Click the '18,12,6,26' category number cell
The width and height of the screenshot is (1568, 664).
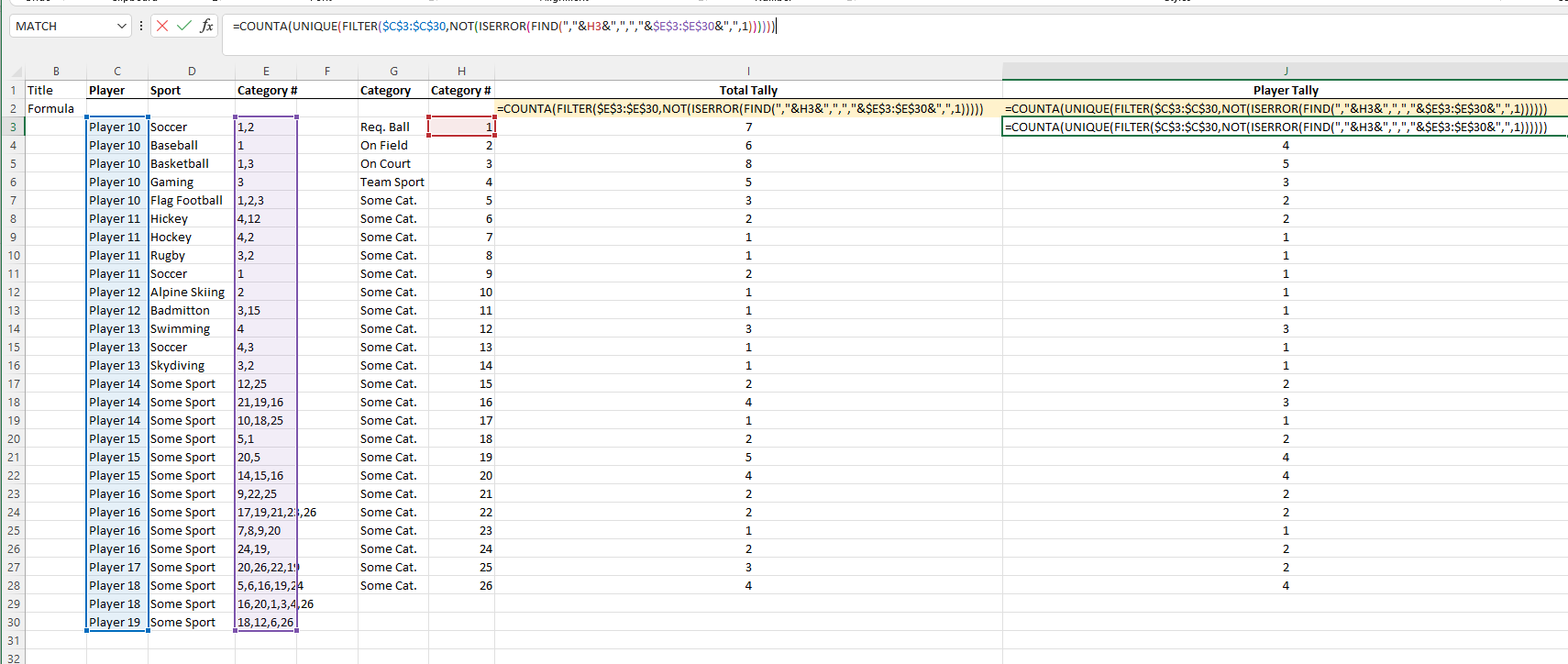click(266, 622)
